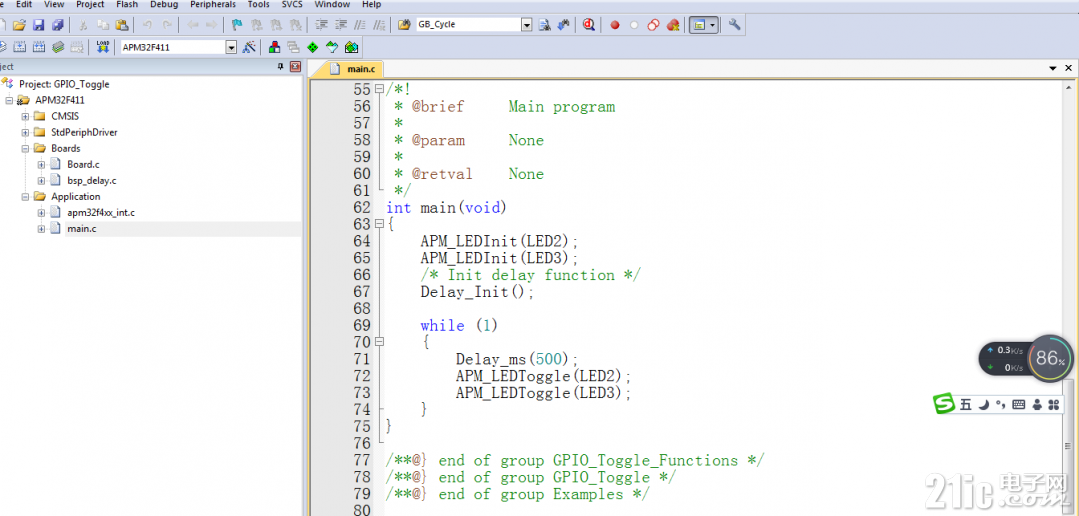Expand the StdPeriphDriver folder
Image resolution: width=1079 pixels, height=516 pixels.
[25, 132]
